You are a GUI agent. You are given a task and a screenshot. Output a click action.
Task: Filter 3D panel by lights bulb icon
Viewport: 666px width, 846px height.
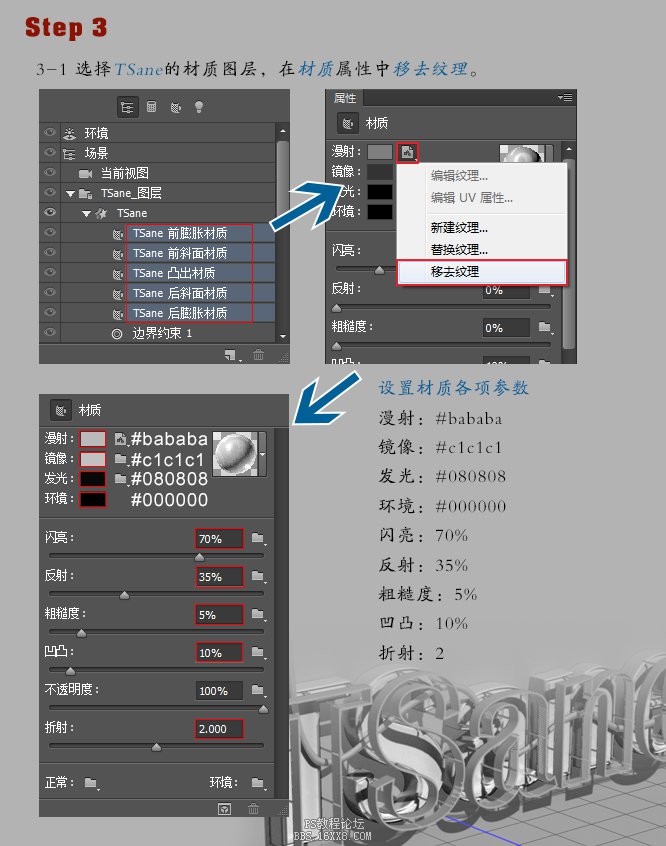[x=199, y=107]
